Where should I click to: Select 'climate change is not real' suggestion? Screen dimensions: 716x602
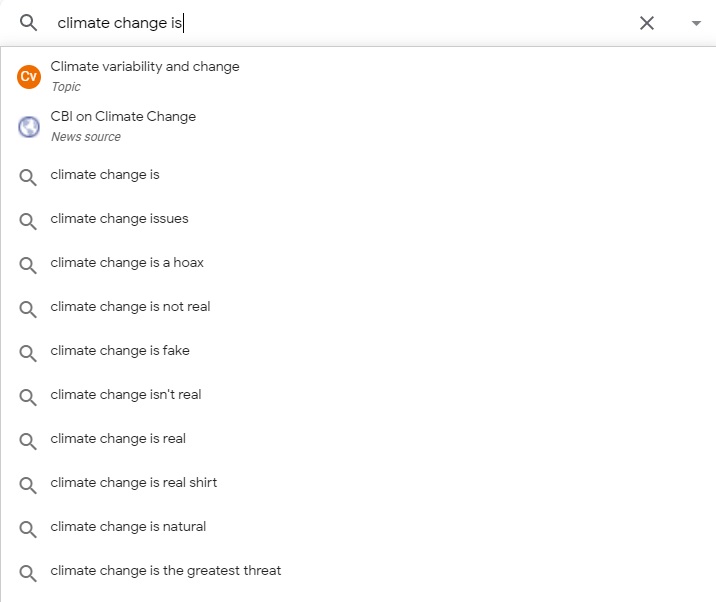tap(358, 306)
